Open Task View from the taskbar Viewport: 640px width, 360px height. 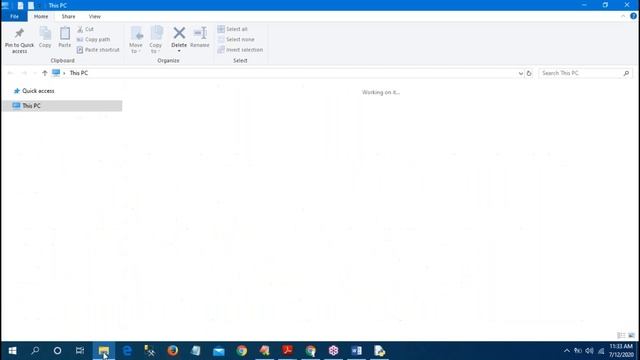[80, 351]
